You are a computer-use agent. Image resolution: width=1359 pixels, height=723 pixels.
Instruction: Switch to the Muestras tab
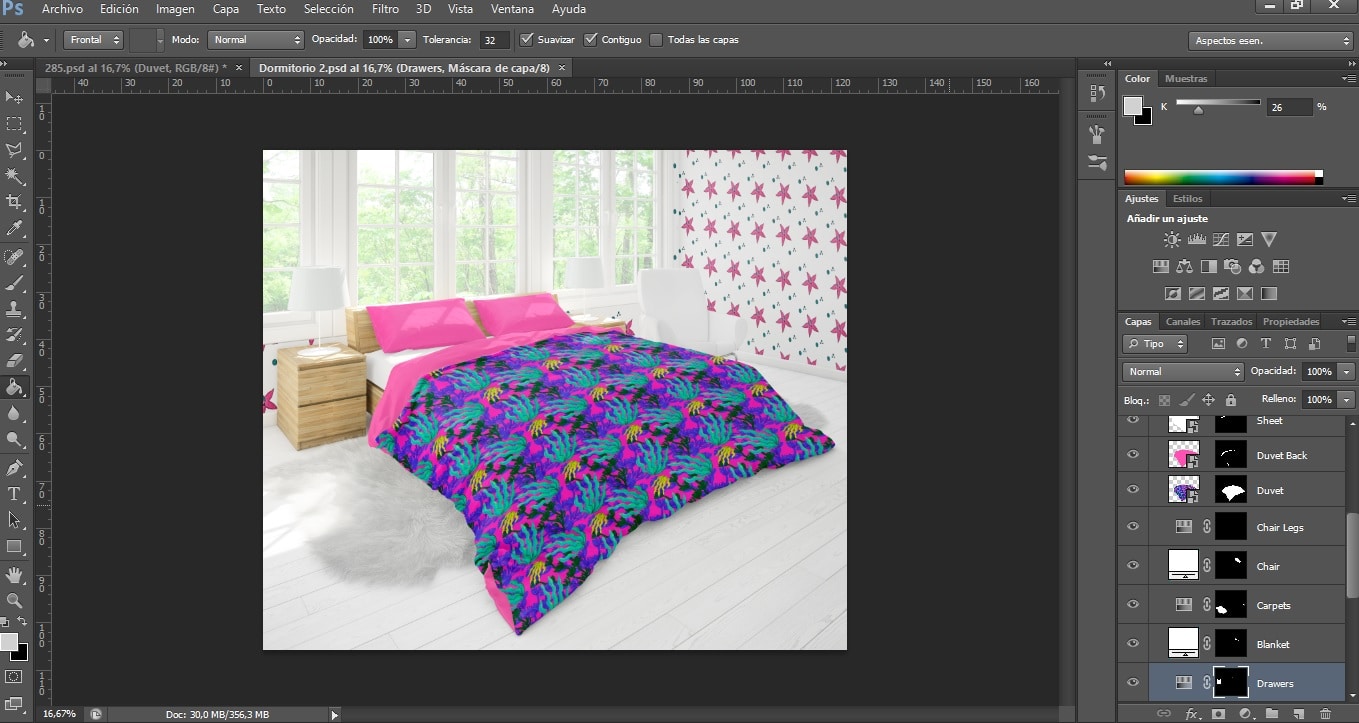tap(1186, 78)
